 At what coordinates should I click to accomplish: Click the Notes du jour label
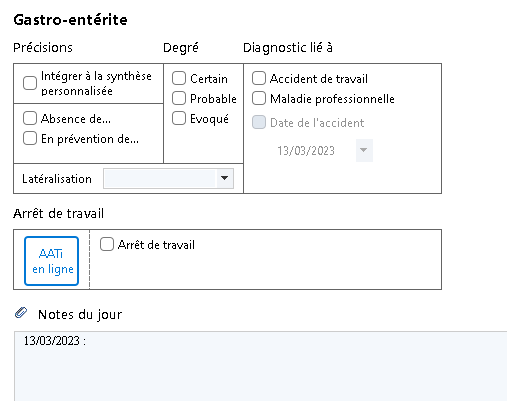(x=80, y=314)
